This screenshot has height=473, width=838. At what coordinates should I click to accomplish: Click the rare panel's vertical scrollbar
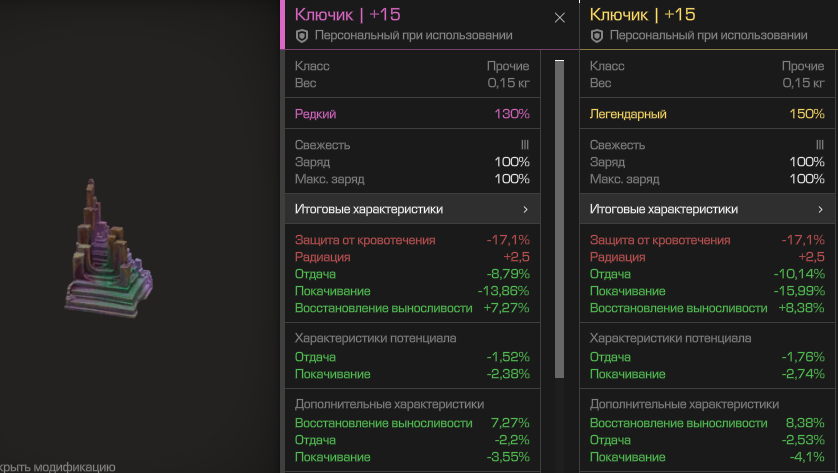[x=560, y=219]
